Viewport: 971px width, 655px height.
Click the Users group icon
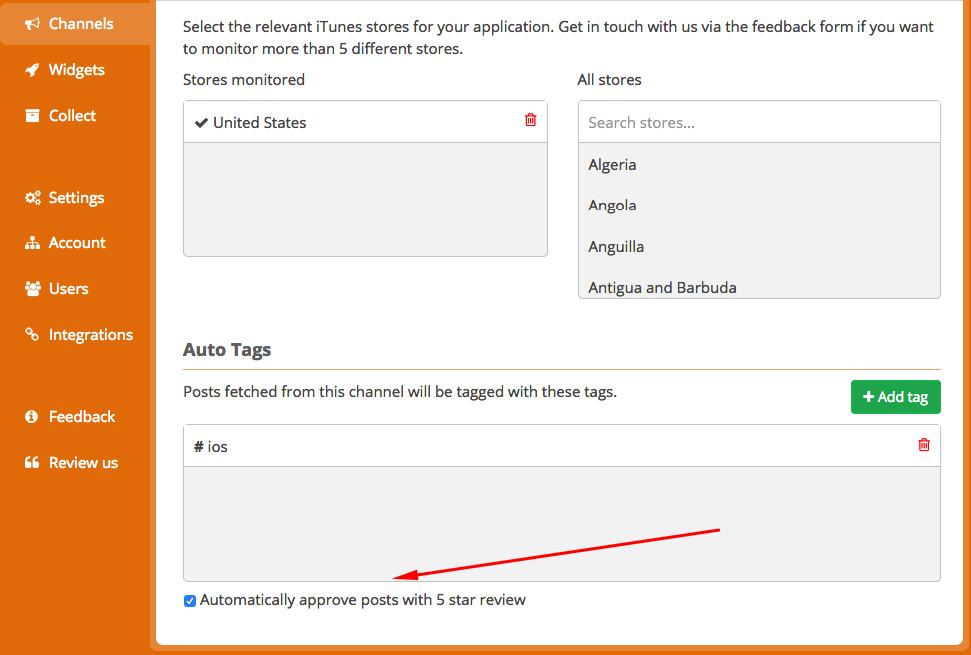coord(33,288)
